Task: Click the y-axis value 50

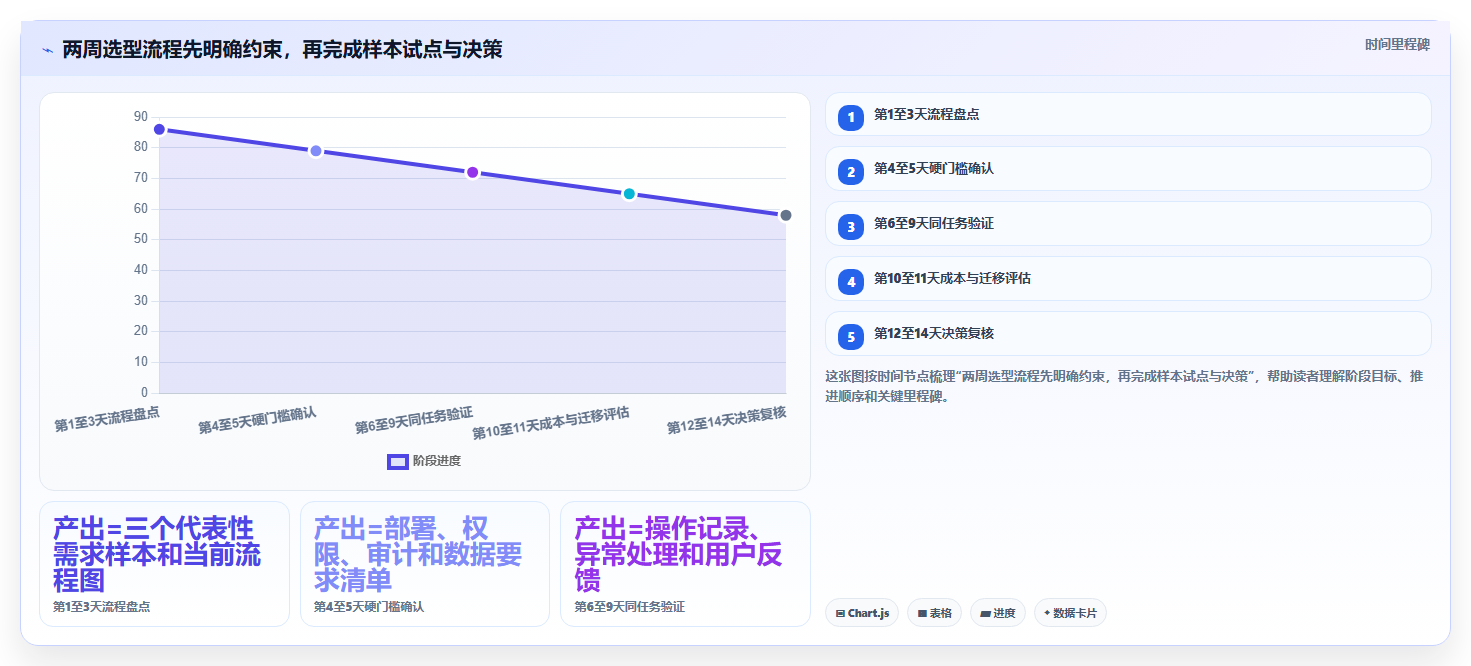Action: coord(141,239)
